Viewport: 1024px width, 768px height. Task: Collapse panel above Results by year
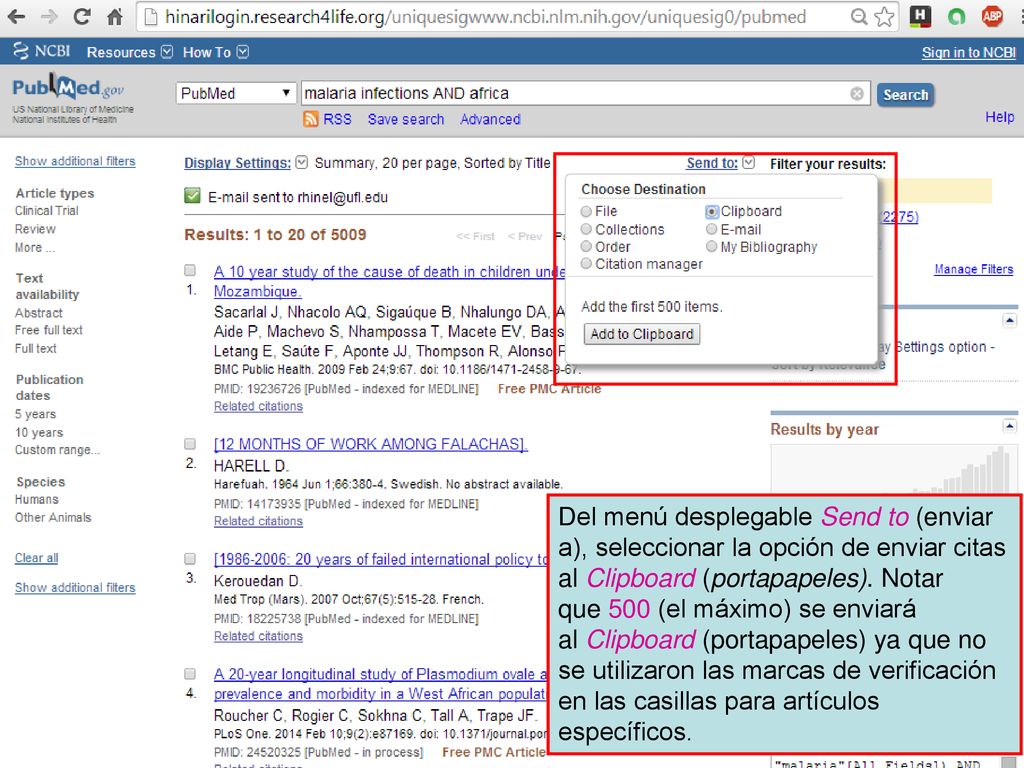(x=1010, y=320)
